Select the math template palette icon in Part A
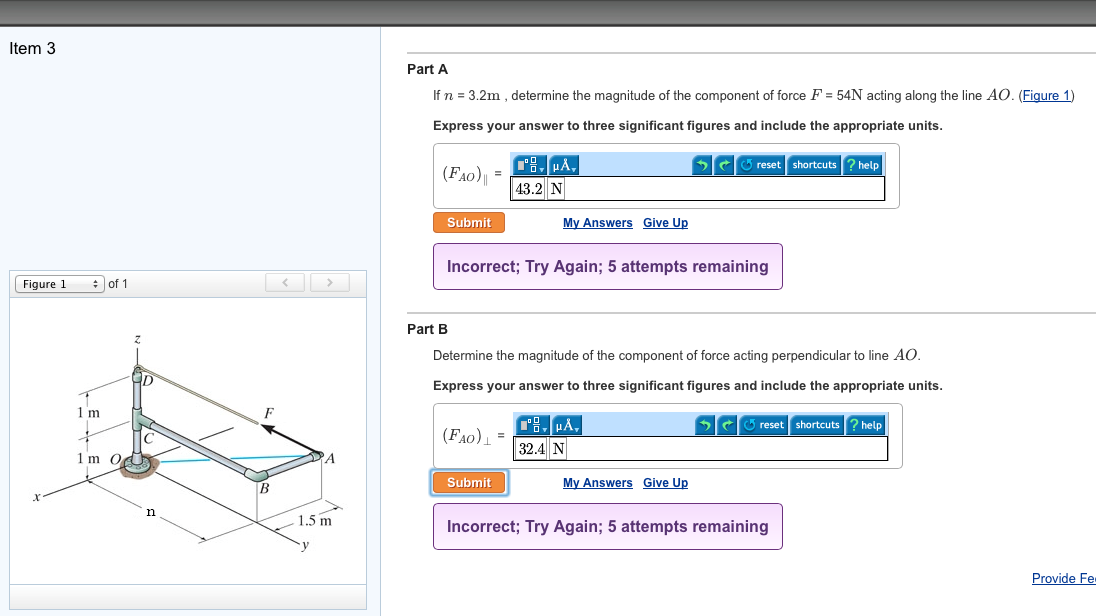Viewport: 1096px width, 616px height. click(x=525, y=164)
